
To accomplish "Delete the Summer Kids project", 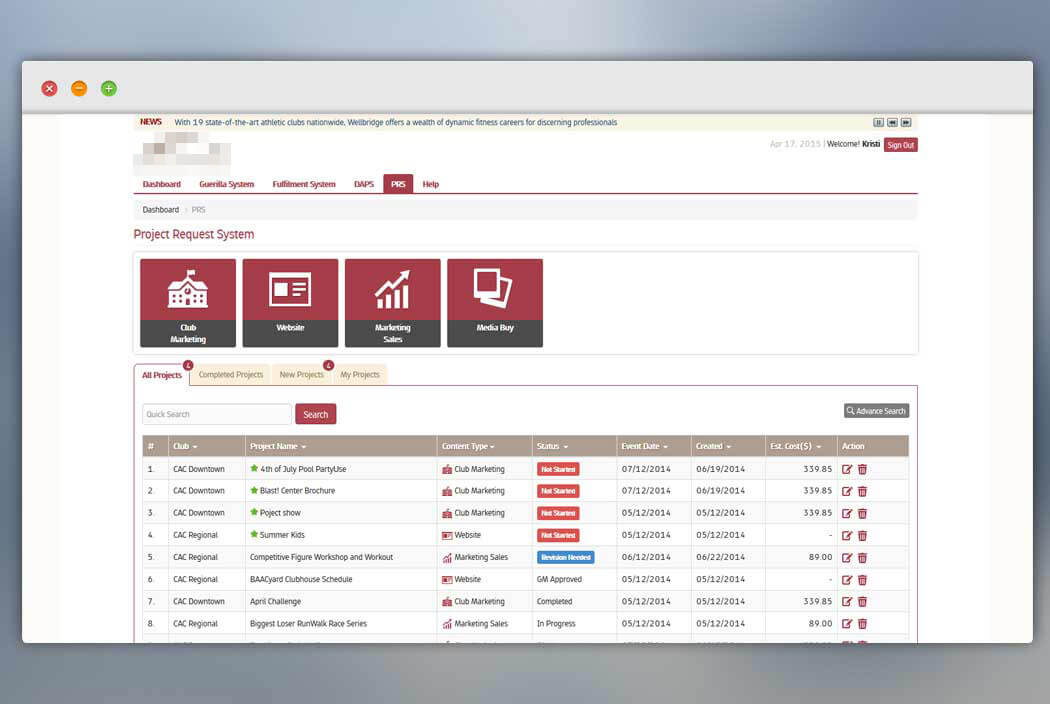I will click(862, 536).
